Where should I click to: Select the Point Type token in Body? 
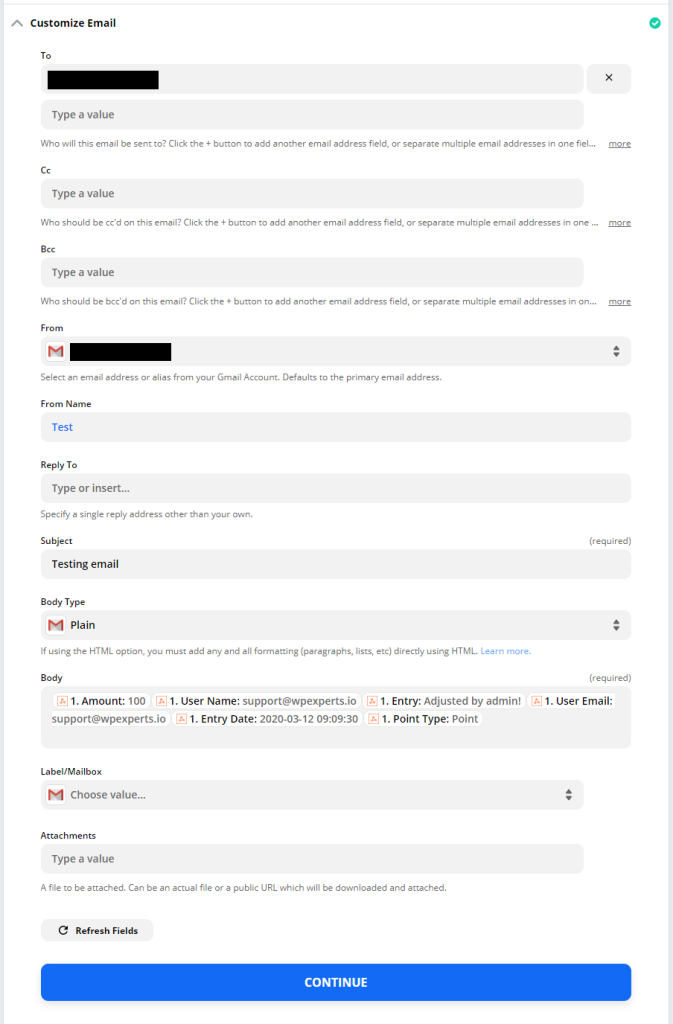(x=425, y=719)
